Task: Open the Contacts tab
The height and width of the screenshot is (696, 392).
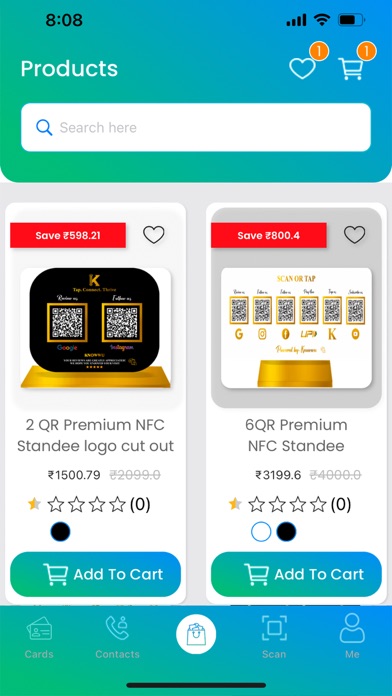Action: [117, 637]
